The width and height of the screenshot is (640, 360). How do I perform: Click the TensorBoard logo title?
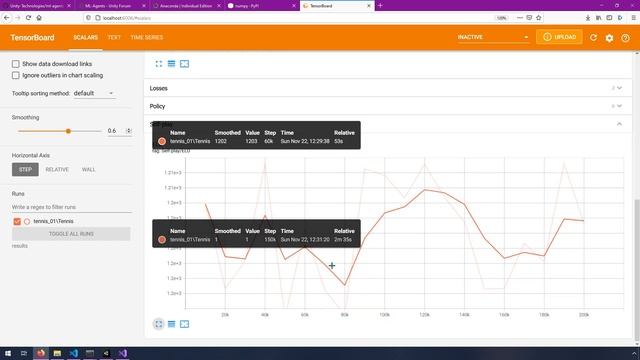(x=32, y=38)
